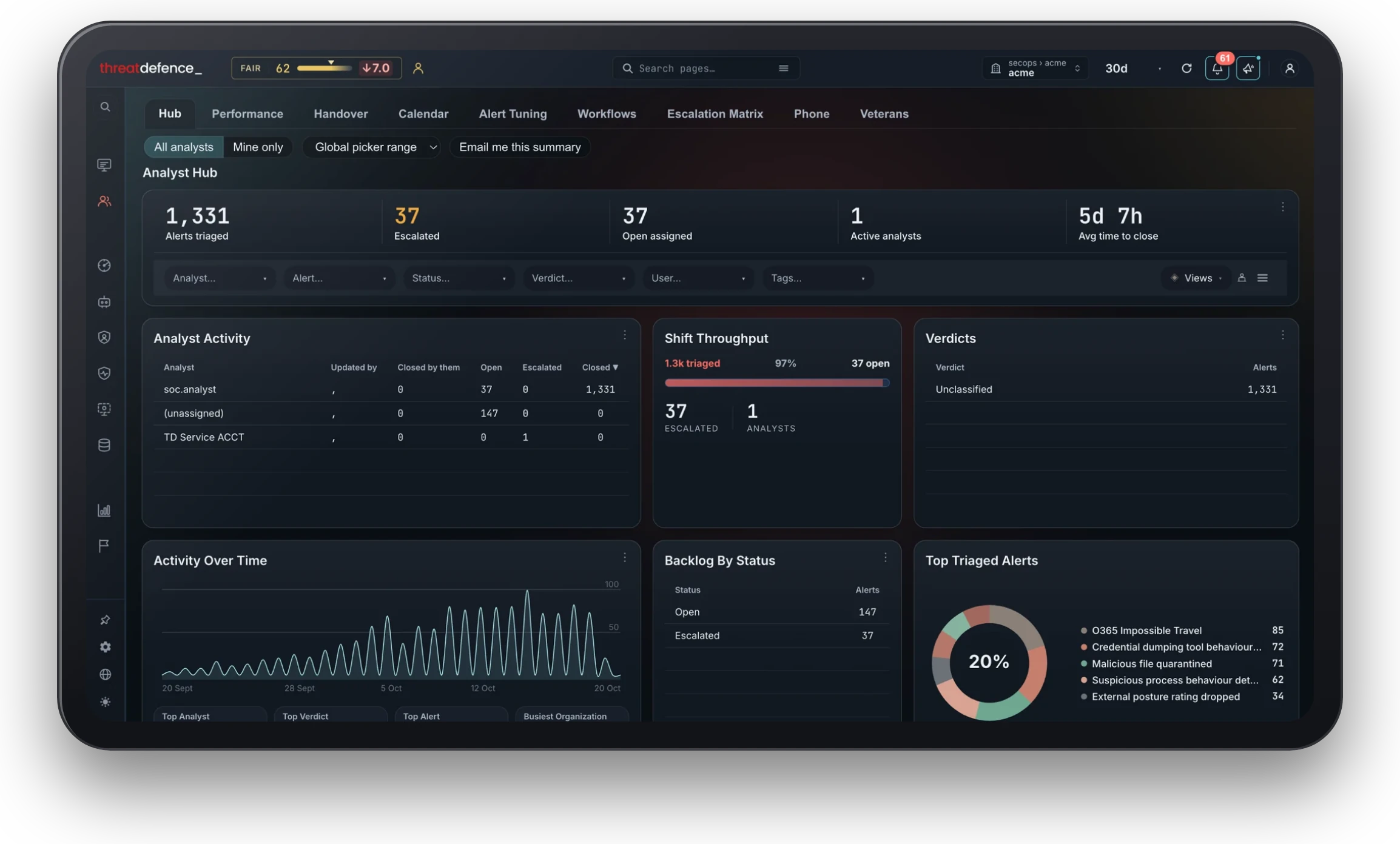Open the sidebar database stack icon
Image resolution: width=1400 pixels, height=844 pixels.
coord(104,445)
